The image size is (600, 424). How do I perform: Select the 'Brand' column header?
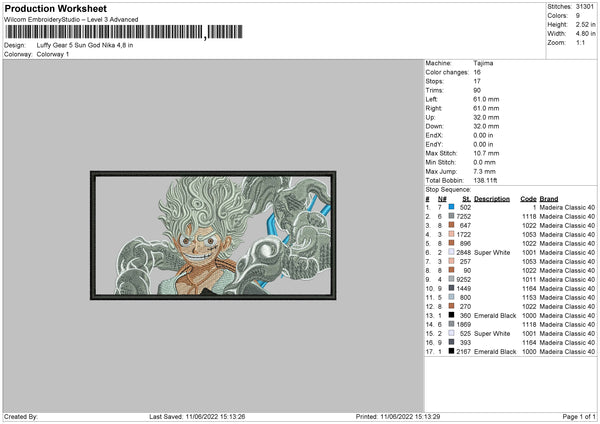coord(549,199)
